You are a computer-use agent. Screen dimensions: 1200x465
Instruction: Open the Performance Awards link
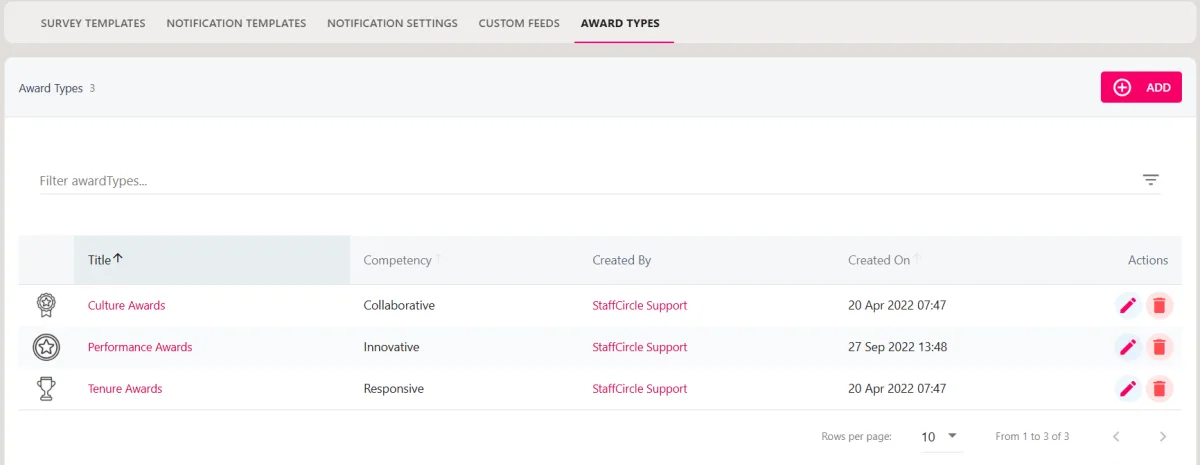click(x=140, y=347)
